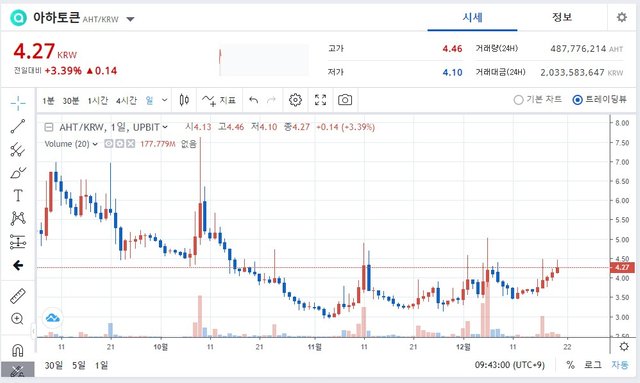Click the 177.779M volume value
This screenshot has height=383, width=640.
pyautogui.click(x=158, y=144)
